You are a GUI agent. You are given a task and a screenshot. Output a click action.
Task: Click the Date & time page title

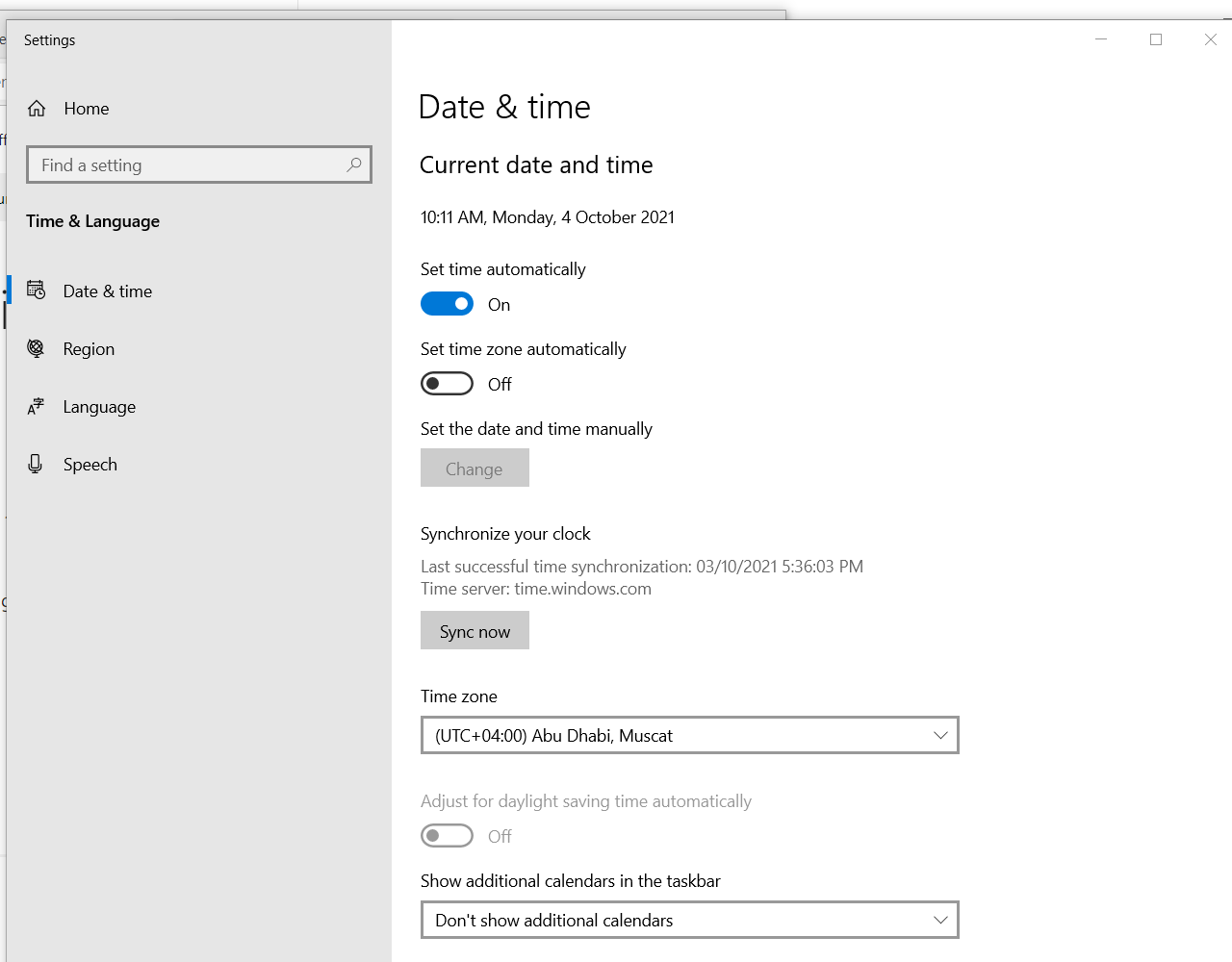tap(504, 107)
